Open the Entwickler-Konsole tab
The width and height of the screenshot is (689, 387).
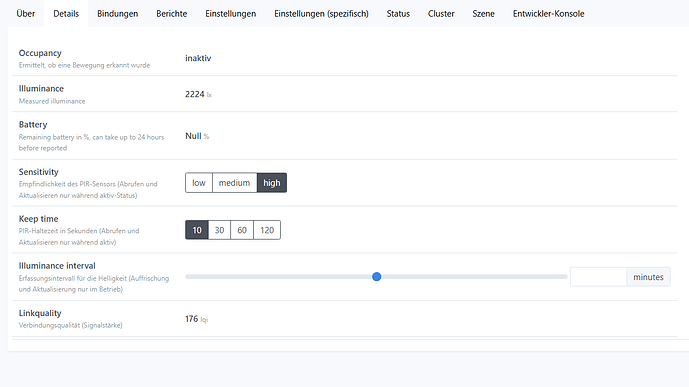pyautogui.click(x=548, y=14)
